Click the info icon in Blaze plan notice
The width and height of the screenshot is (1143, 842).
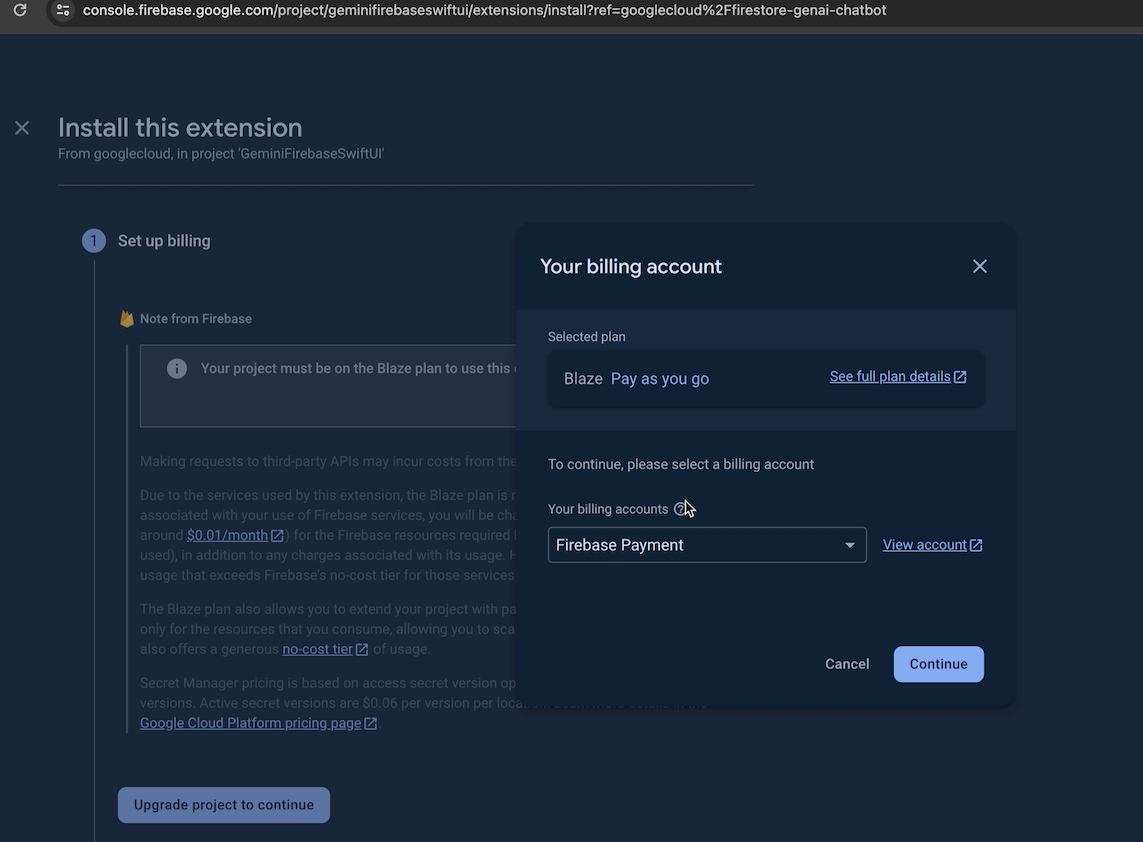coord(177,369)
